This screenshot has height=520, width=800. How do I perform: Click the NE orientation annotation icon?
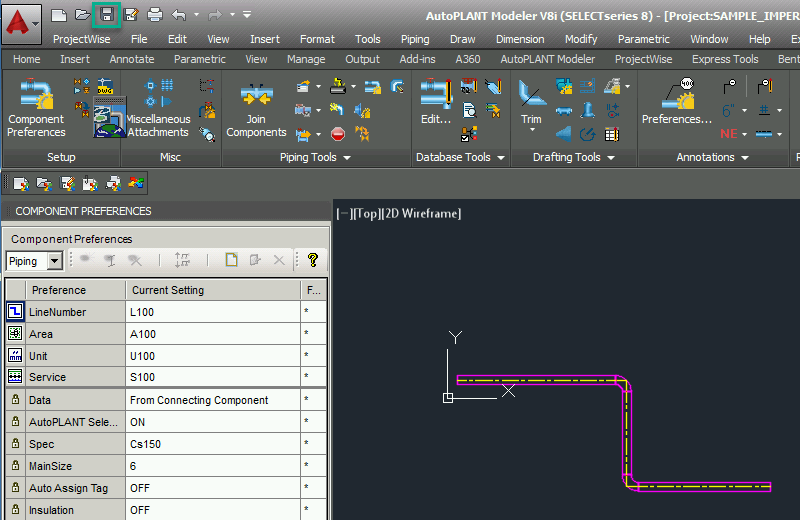[x=729, y=134]
